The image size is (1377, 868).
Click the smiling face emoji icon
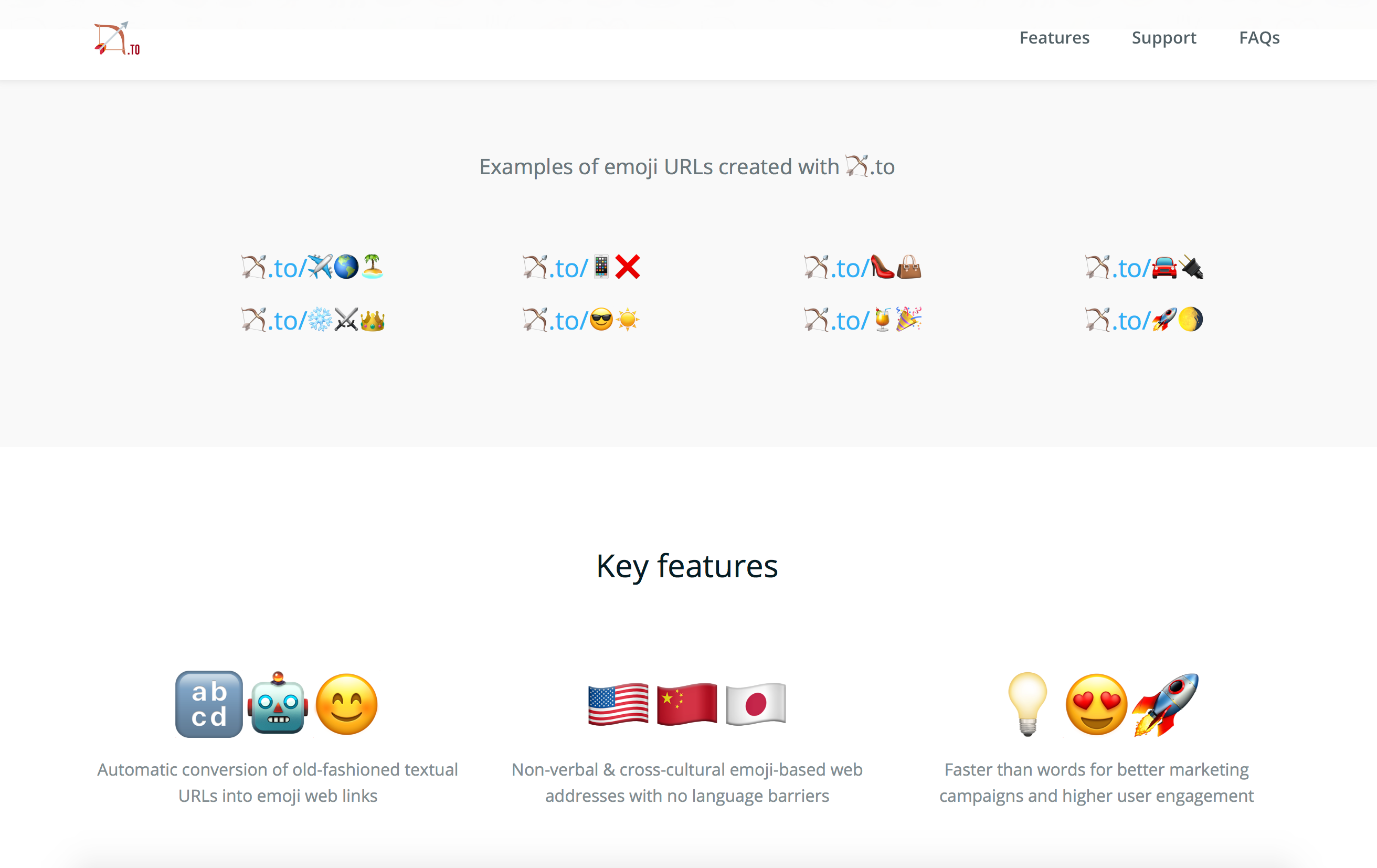click(x=346, y=704)
